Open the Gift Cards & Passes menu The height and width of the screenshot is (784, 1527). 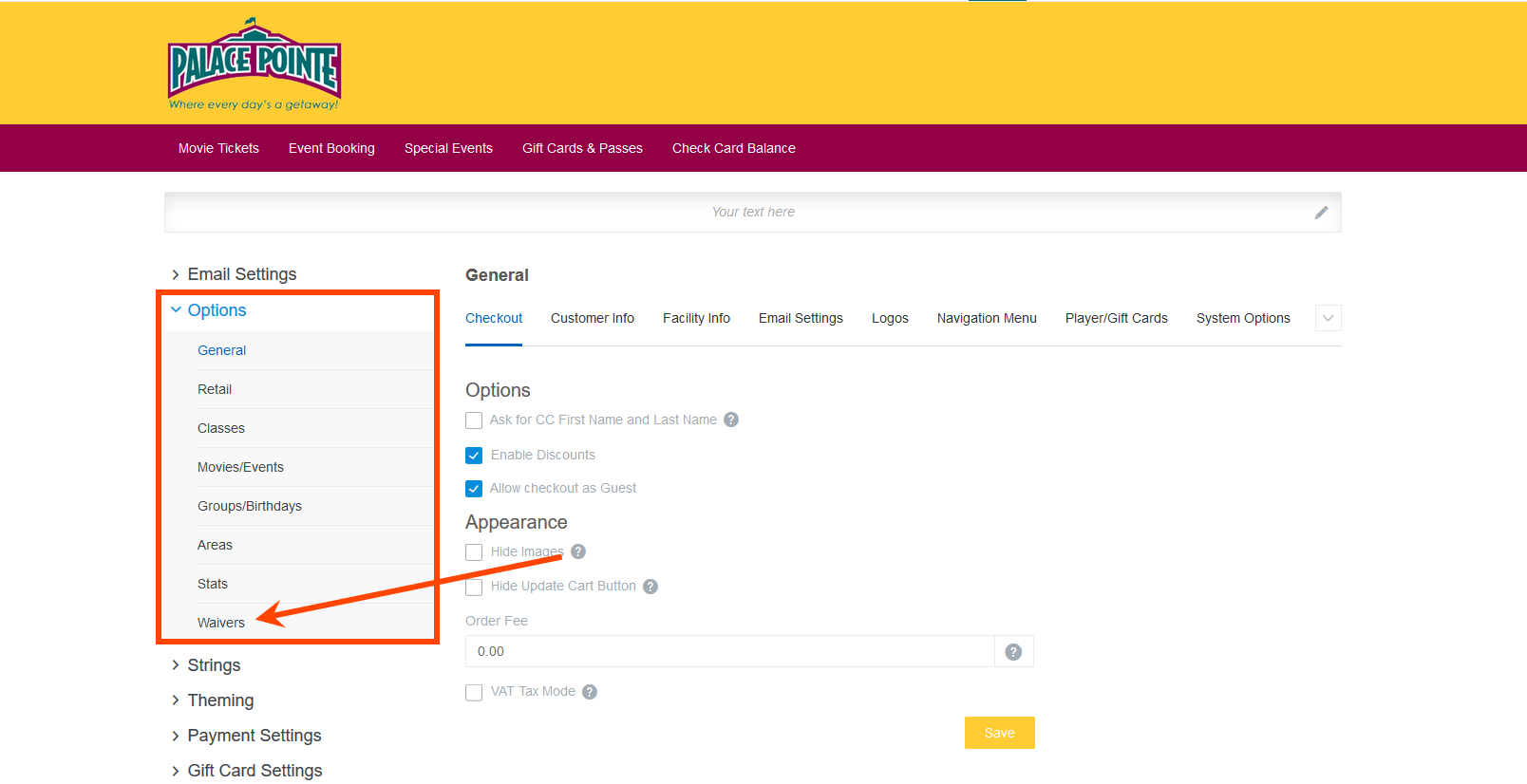pos(582,148)
